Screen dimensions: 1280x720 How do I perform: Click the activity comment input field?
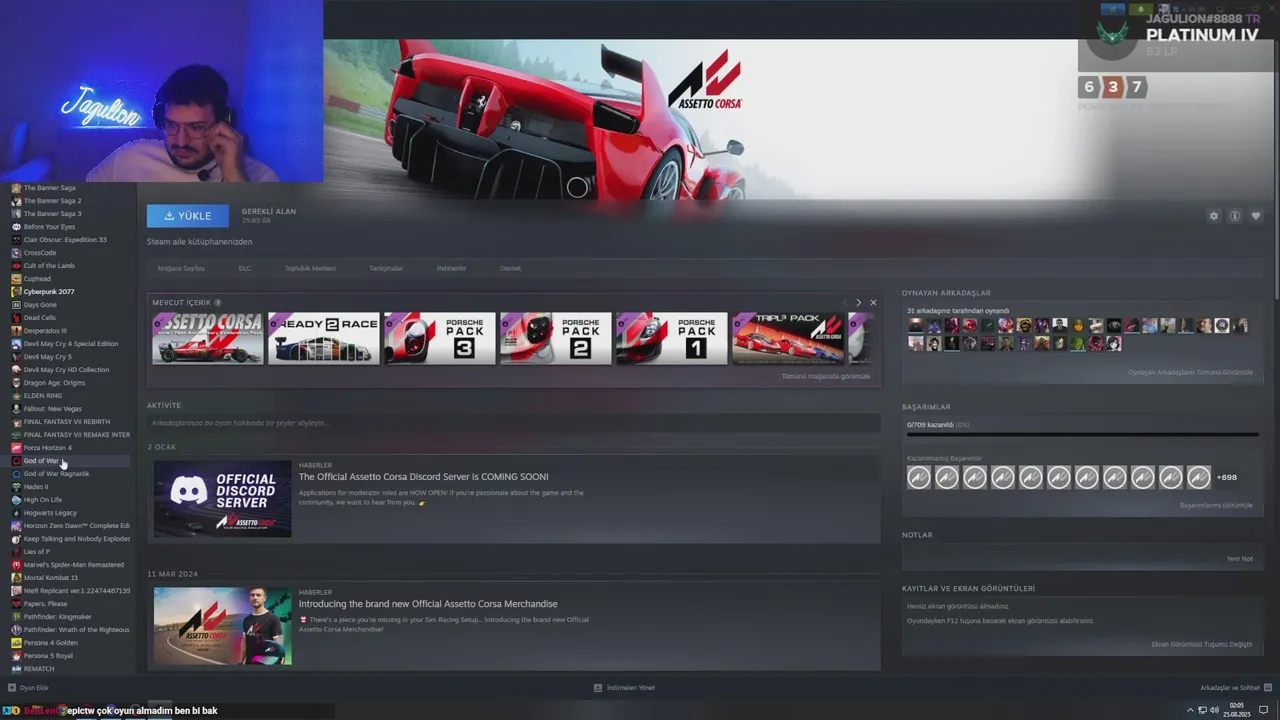click(x=513, y=423)
